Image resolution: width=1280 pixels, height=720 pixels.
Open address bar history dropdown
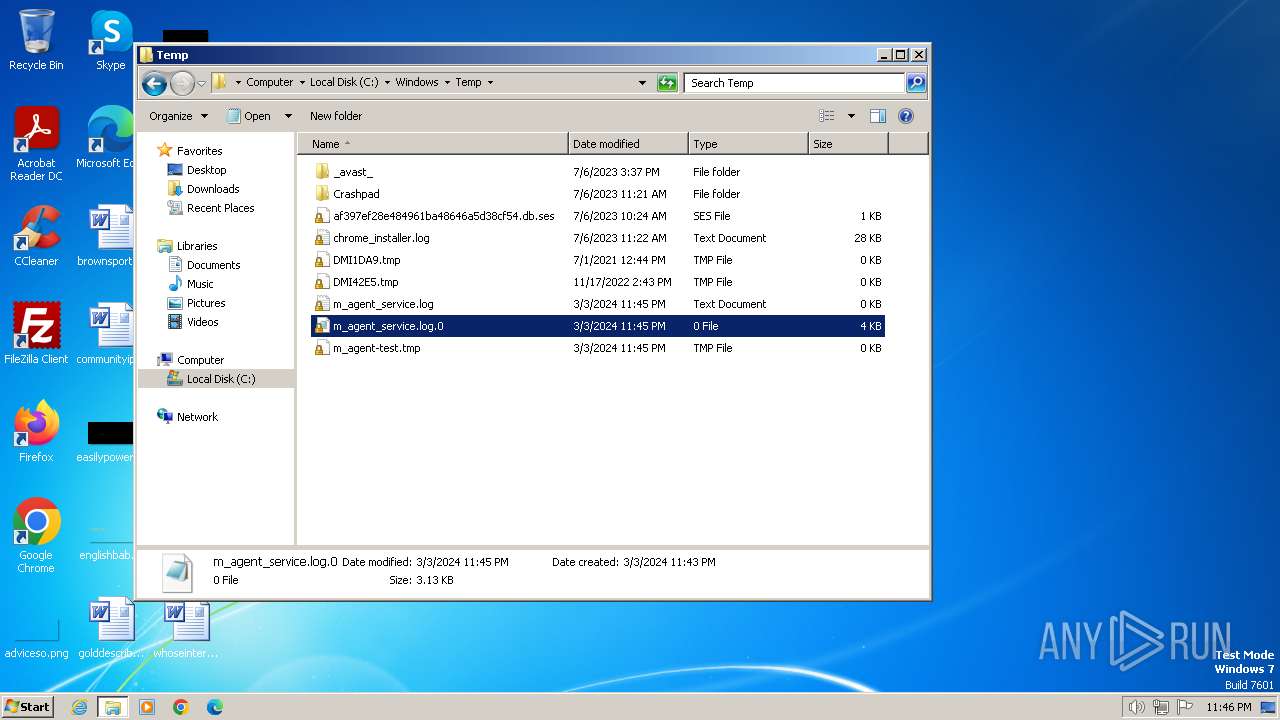pyautogui.click(x=642, y=83)
